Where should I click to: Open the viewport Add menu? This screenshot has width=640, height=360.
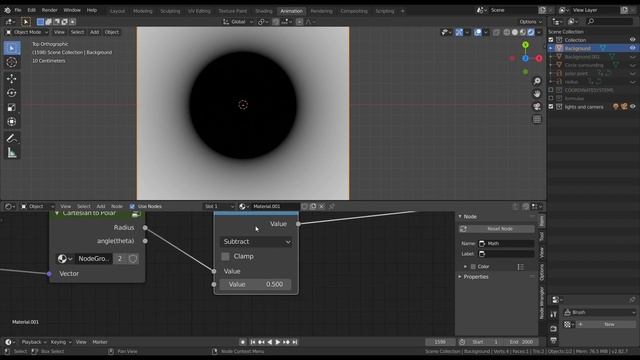point(94,32)
